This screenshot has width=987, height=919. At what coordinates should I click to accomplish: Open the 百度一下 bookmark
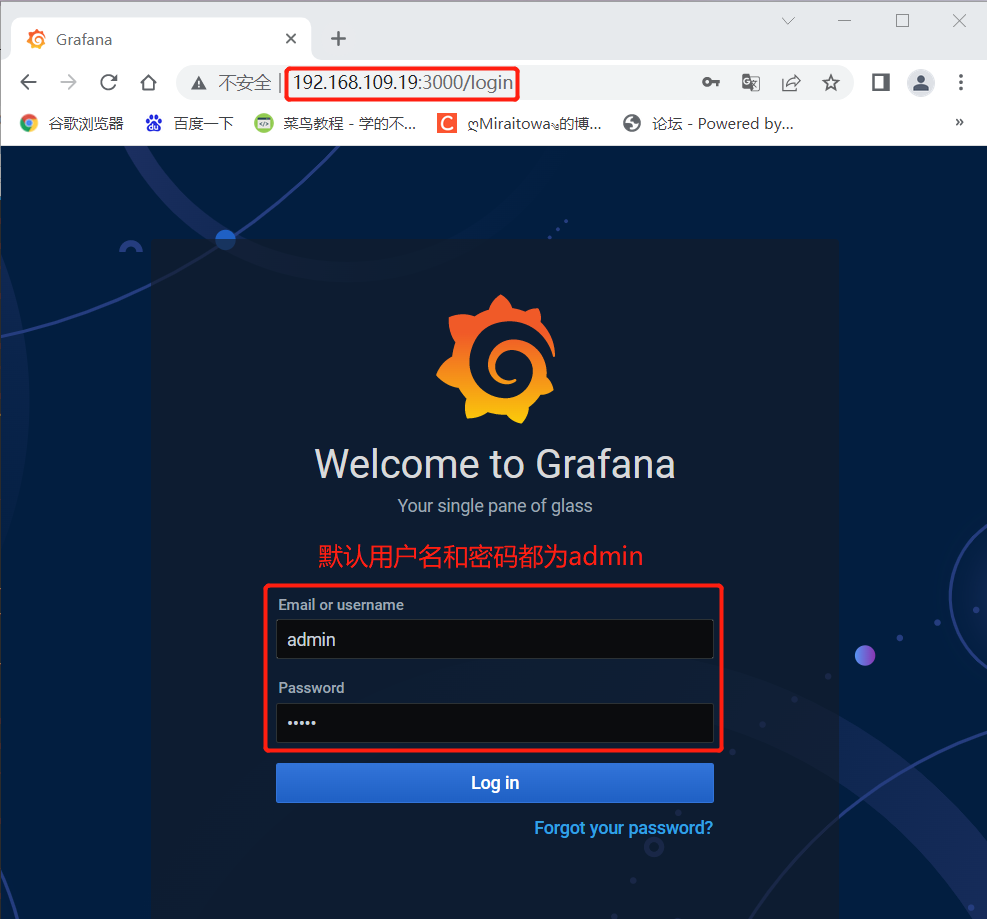click(x=189, y=123)
